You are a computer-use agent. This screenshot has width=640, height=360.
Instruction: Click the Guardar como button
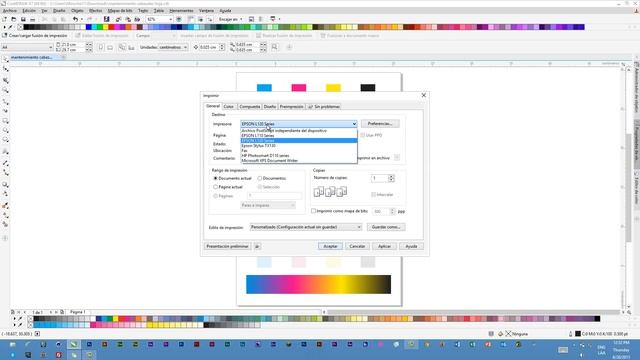(386, 227)
